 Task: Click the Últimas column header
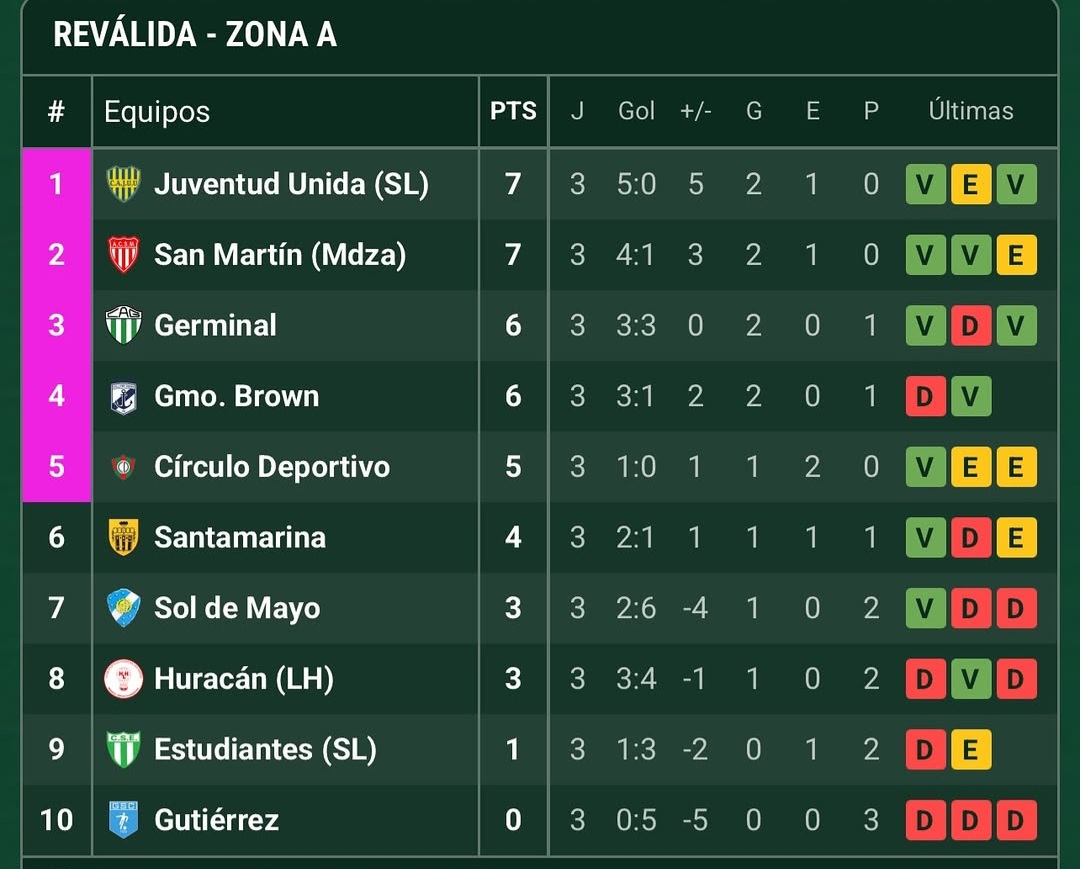pos(970,111)
